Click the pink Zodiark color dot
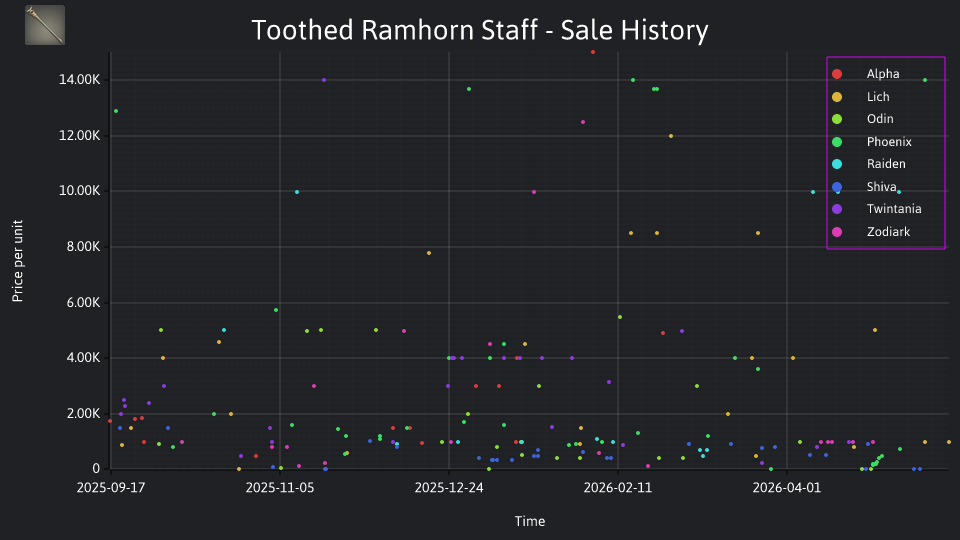 click(x=837, y=231)
